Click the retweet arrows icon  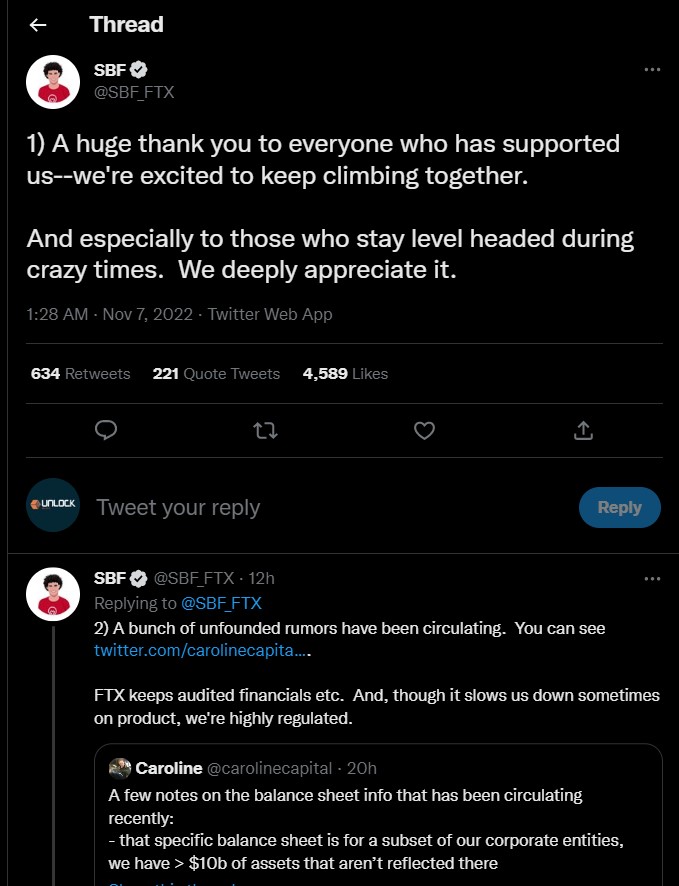pyautogui.click(x=265, y=430)
